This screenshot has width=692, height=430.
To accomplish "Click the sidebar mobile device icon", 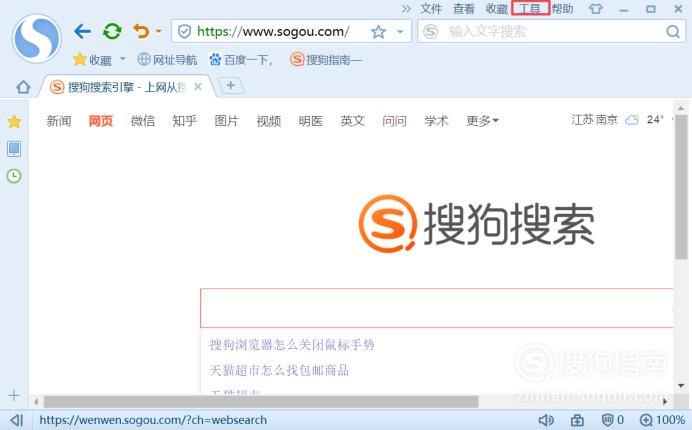I will tap(14, 149).
